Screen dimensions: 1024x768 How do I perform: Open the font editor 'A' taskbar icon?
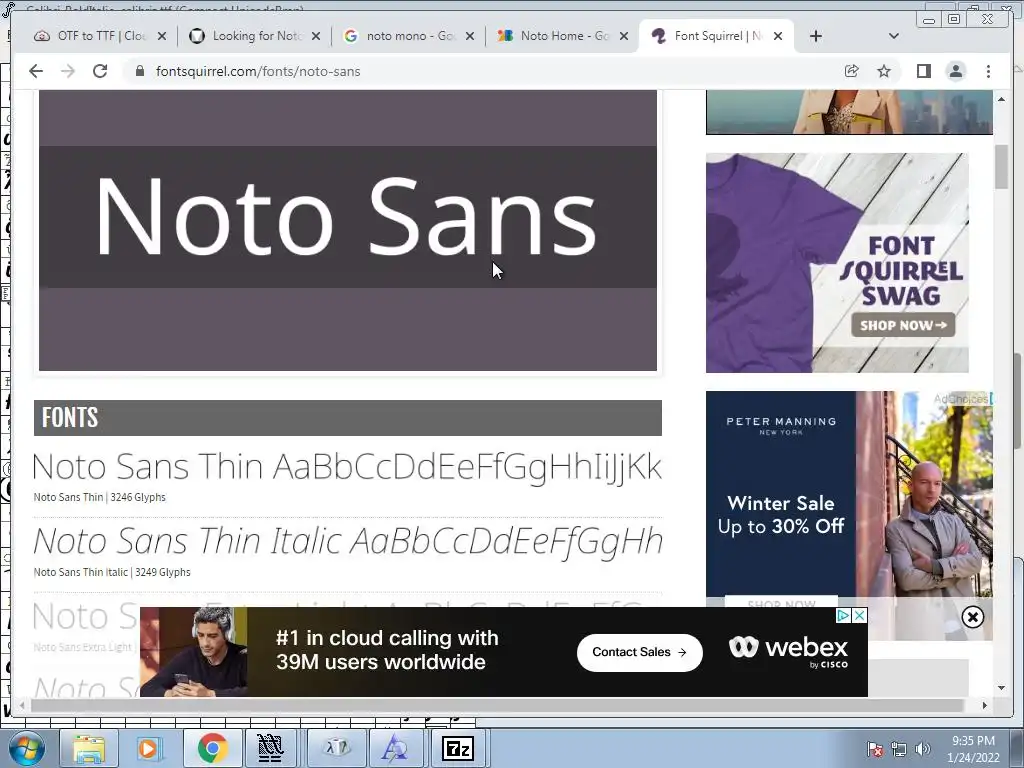pos(396,748)
